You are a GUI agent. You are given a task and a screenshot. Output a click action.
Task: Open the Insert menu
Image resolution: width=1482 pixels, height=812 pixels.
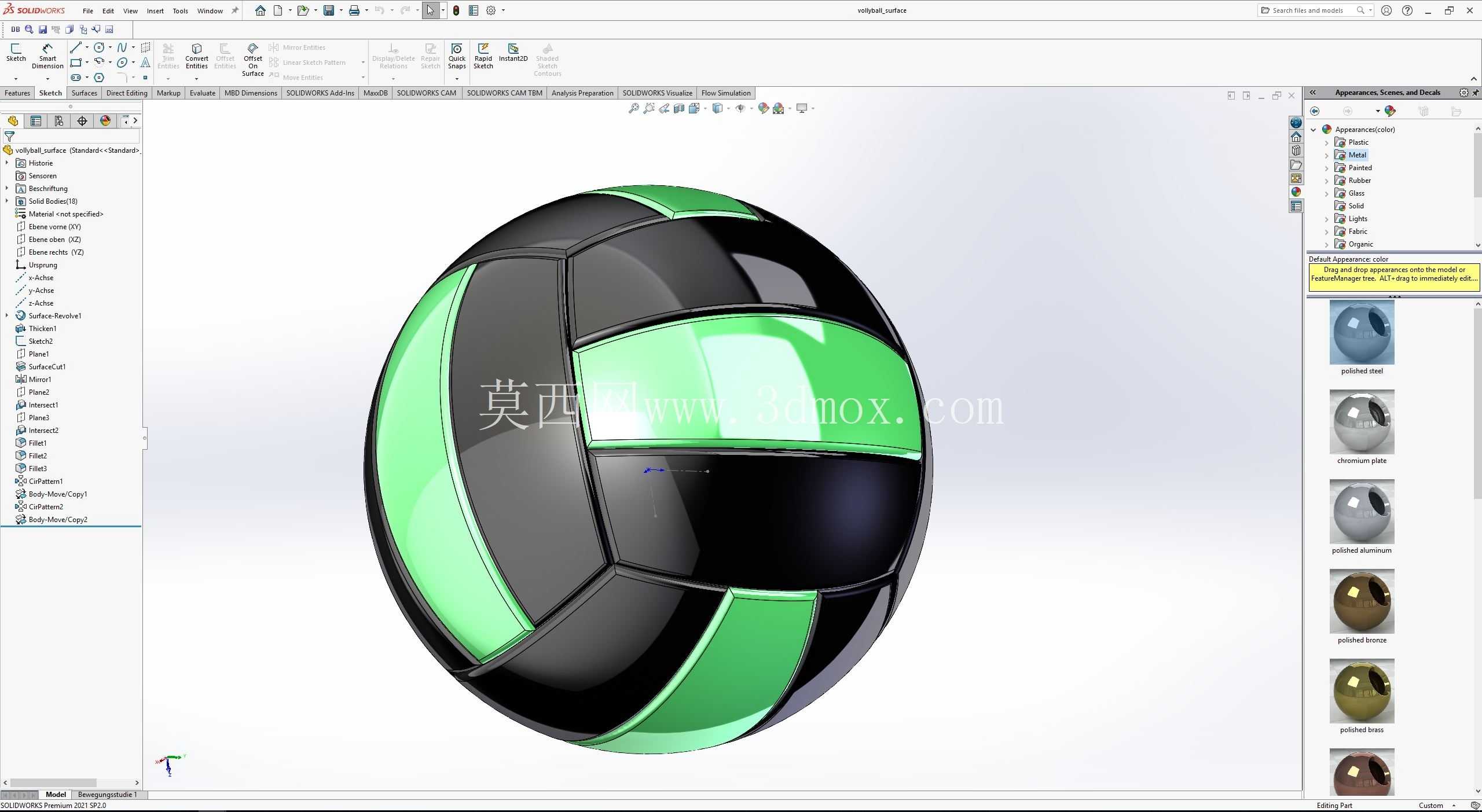155,10
